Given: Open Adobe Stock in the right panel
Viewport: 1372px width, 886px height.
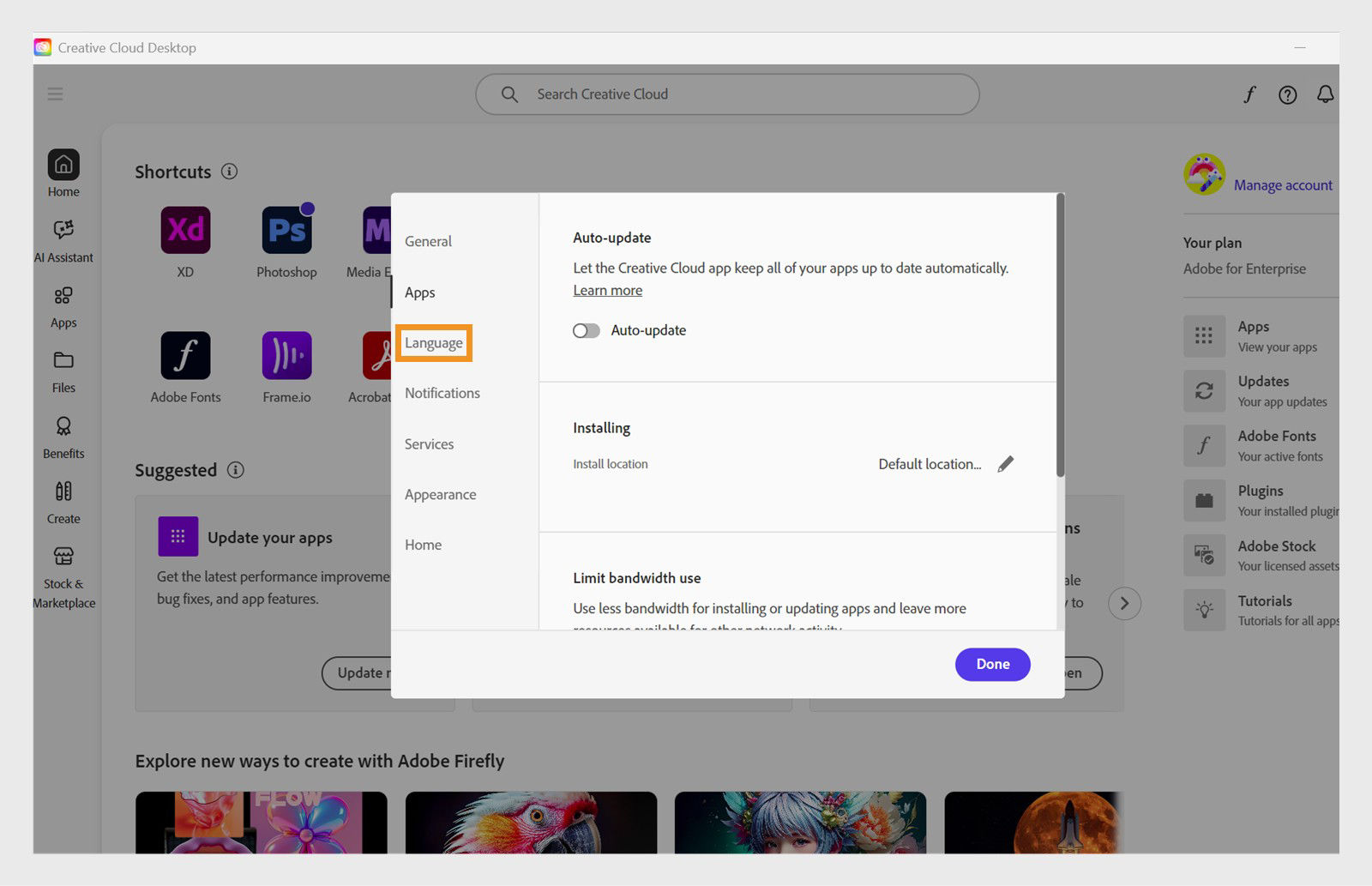Looking at the screenshot, I should pos(1261,556).
